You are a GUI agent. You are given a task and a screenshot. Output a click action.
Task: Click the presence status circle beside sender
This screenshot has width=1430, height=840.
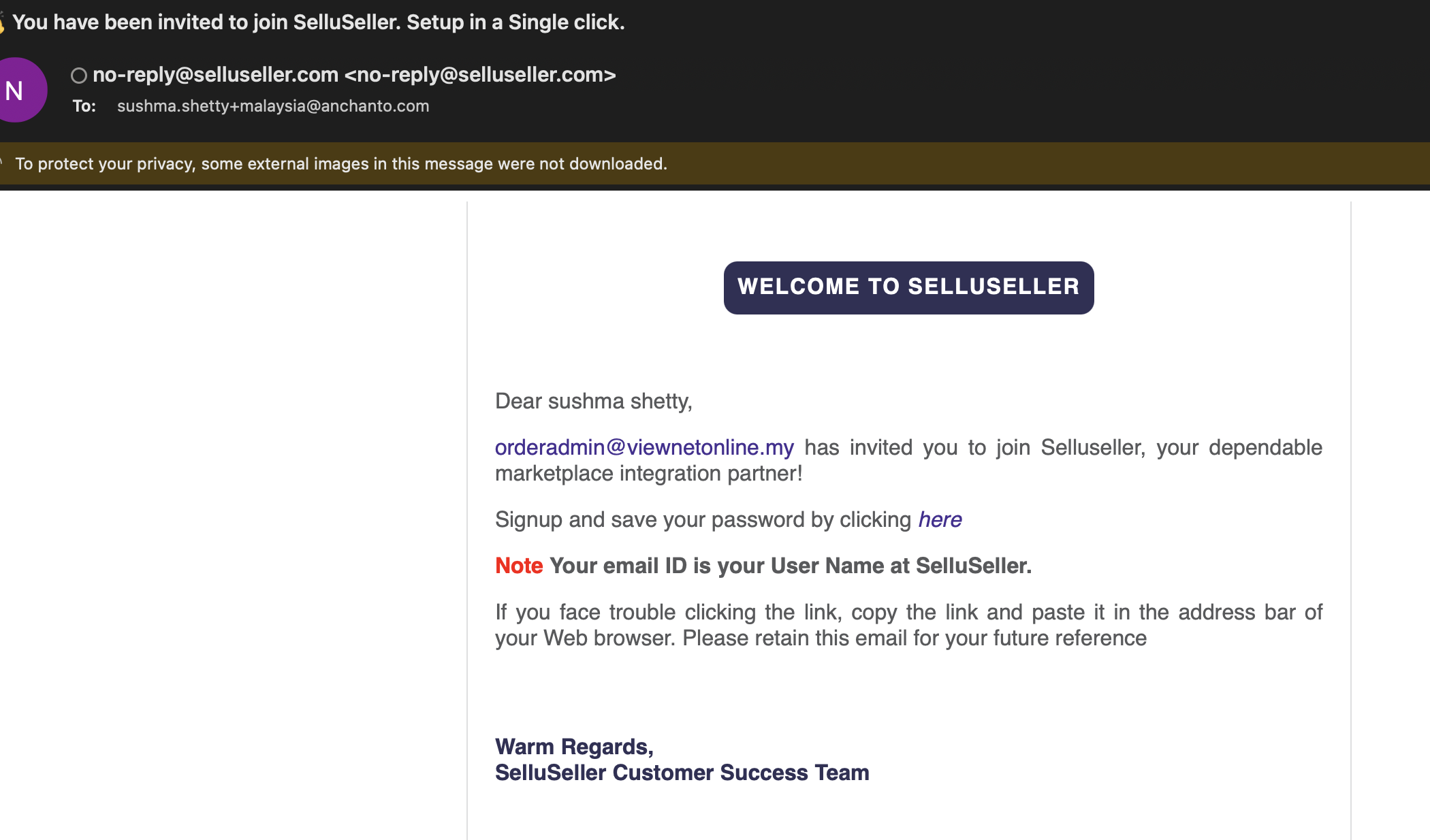coord(79,76)
